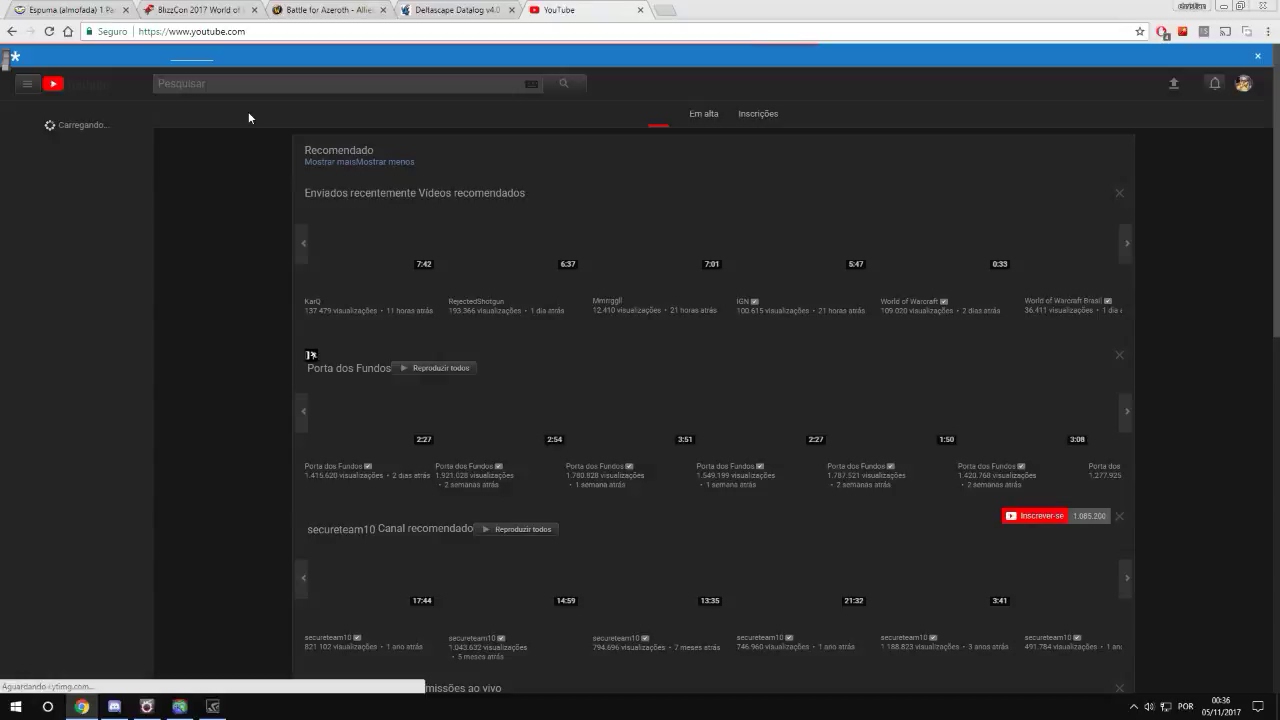Open the Windows Start menu
1280x720 pixels.
tap(16, 707)
